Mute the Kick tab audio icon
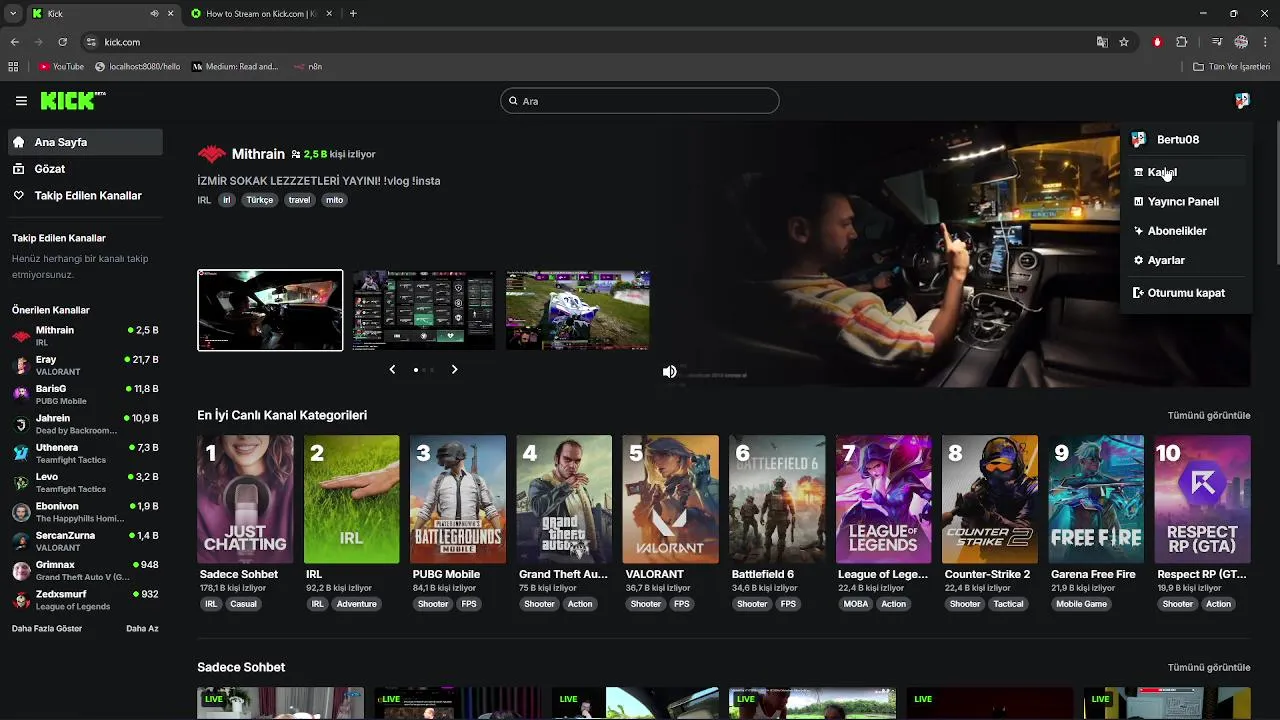1280x720 pixels. [x=154, y=14]
